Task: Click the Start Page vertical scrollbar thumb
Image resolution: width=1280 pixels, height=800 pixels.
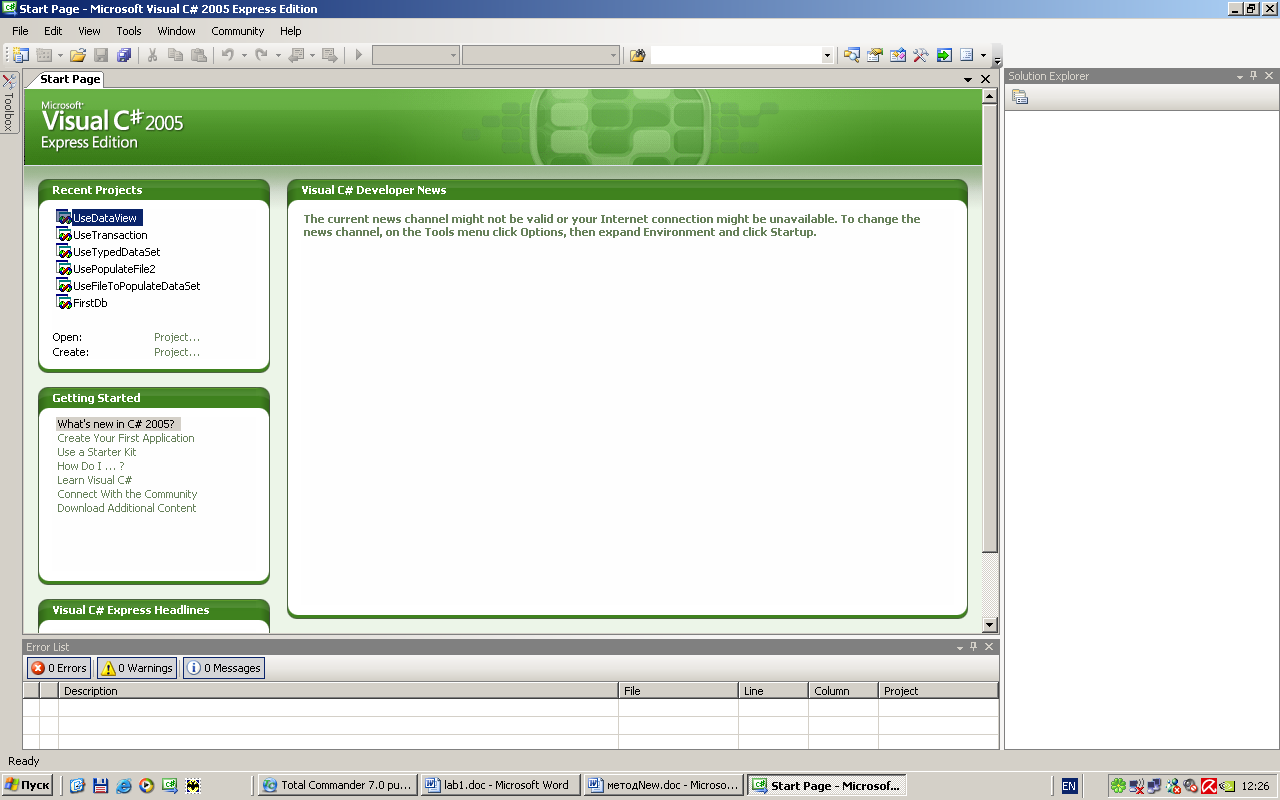Action: tap(990, 330)
